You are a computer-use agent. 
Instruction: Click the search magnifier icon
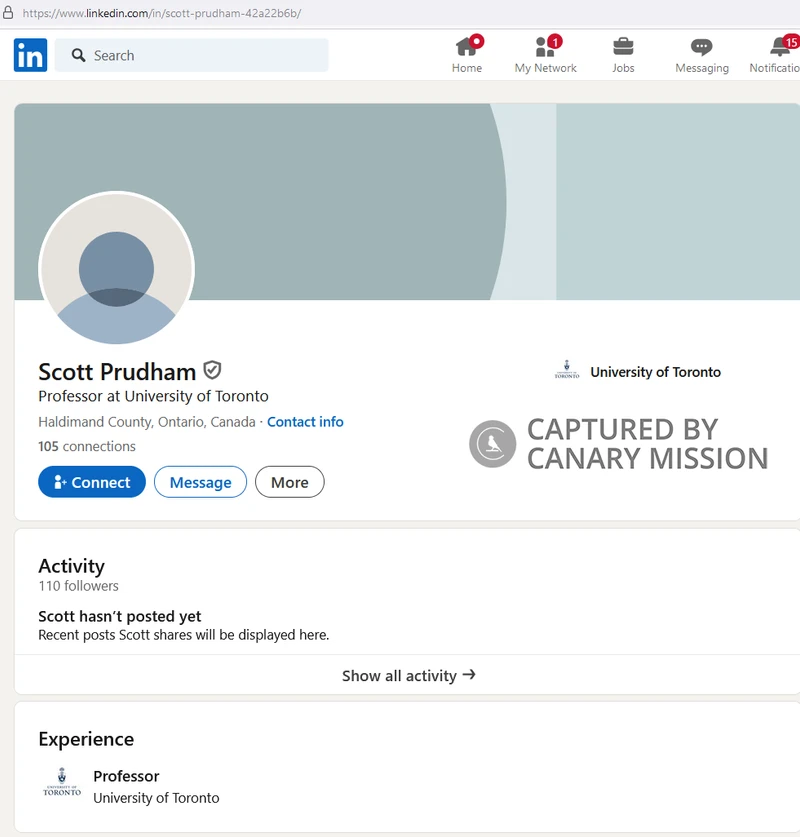tap(78, 55)
